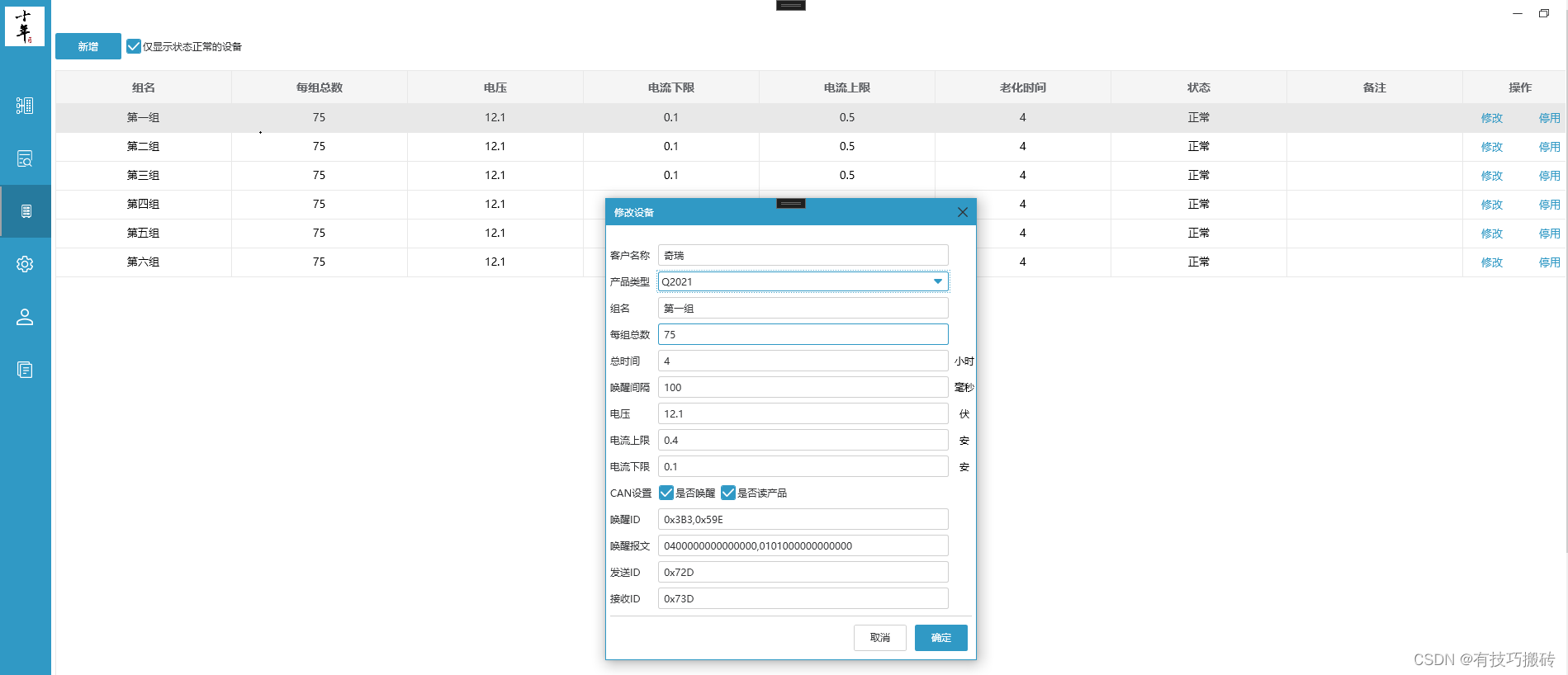This screenshot has height=675, width=1568.
Task: Click 取消 in the dialog
Action: 880,638
